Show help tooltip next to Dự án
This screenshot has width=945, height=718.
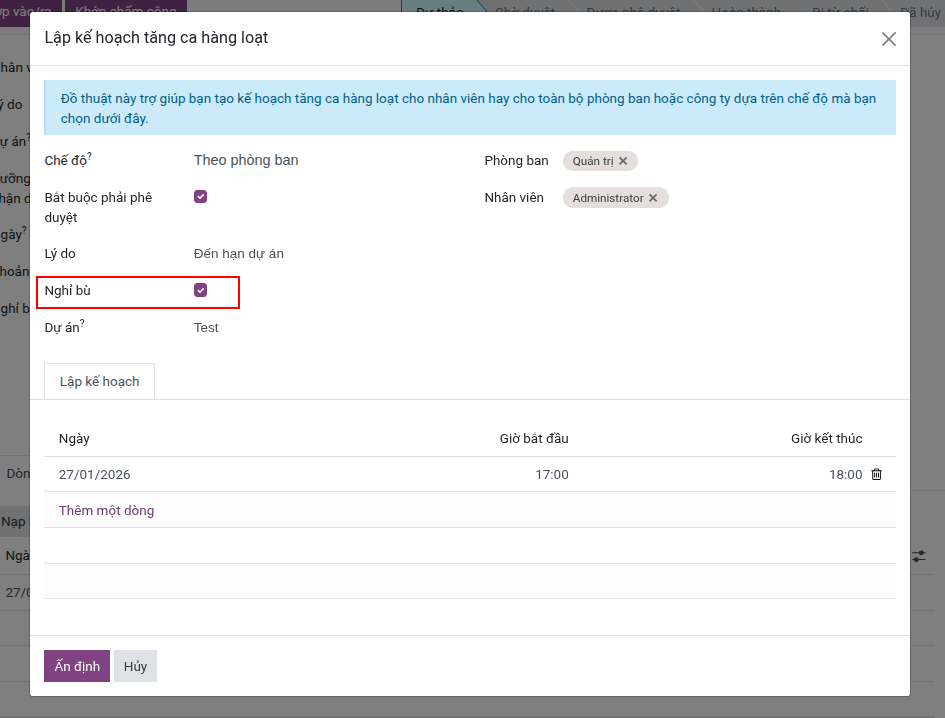82,323
